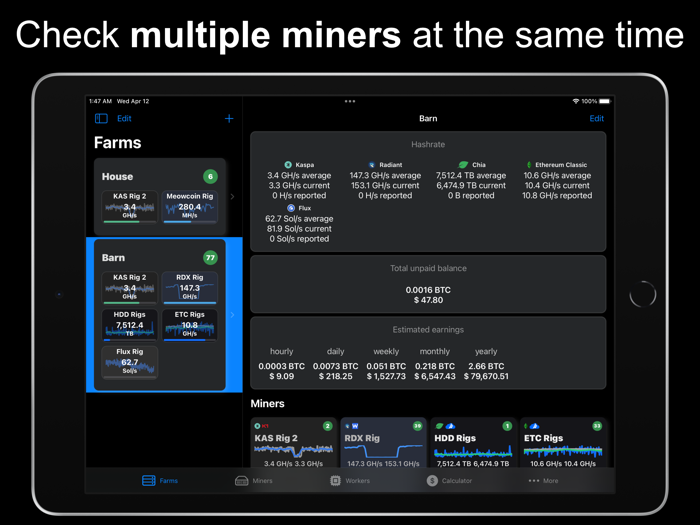700x525 pixels.
Task: Click the cloud icon on ETC Rigs card
Action: [535, 426]
